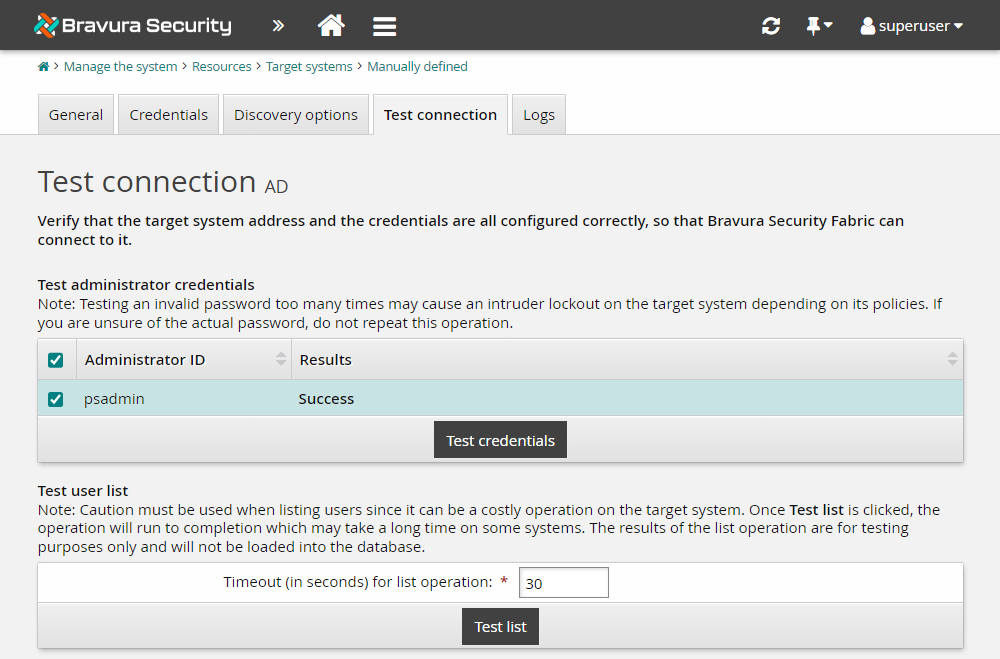Click the refresh icon in the header
Image resolution: width=1000 pixels, height=659 pixels.
[770, 25]
